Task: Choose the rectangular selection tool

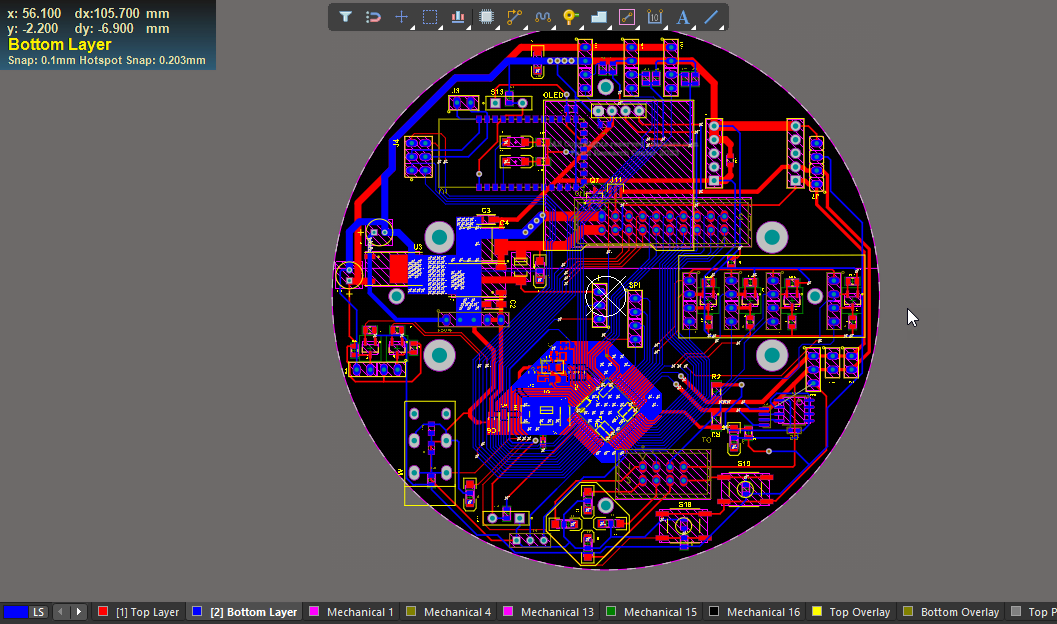Action: pyautogui.click(x=430, y=17)
